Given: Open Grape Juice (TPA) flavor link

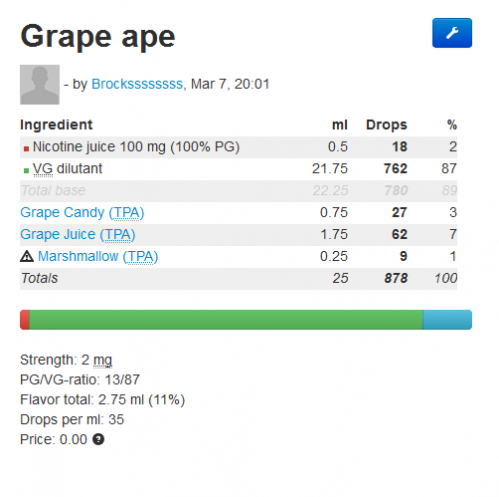Looking at the screenshot, I should (78, 234).
